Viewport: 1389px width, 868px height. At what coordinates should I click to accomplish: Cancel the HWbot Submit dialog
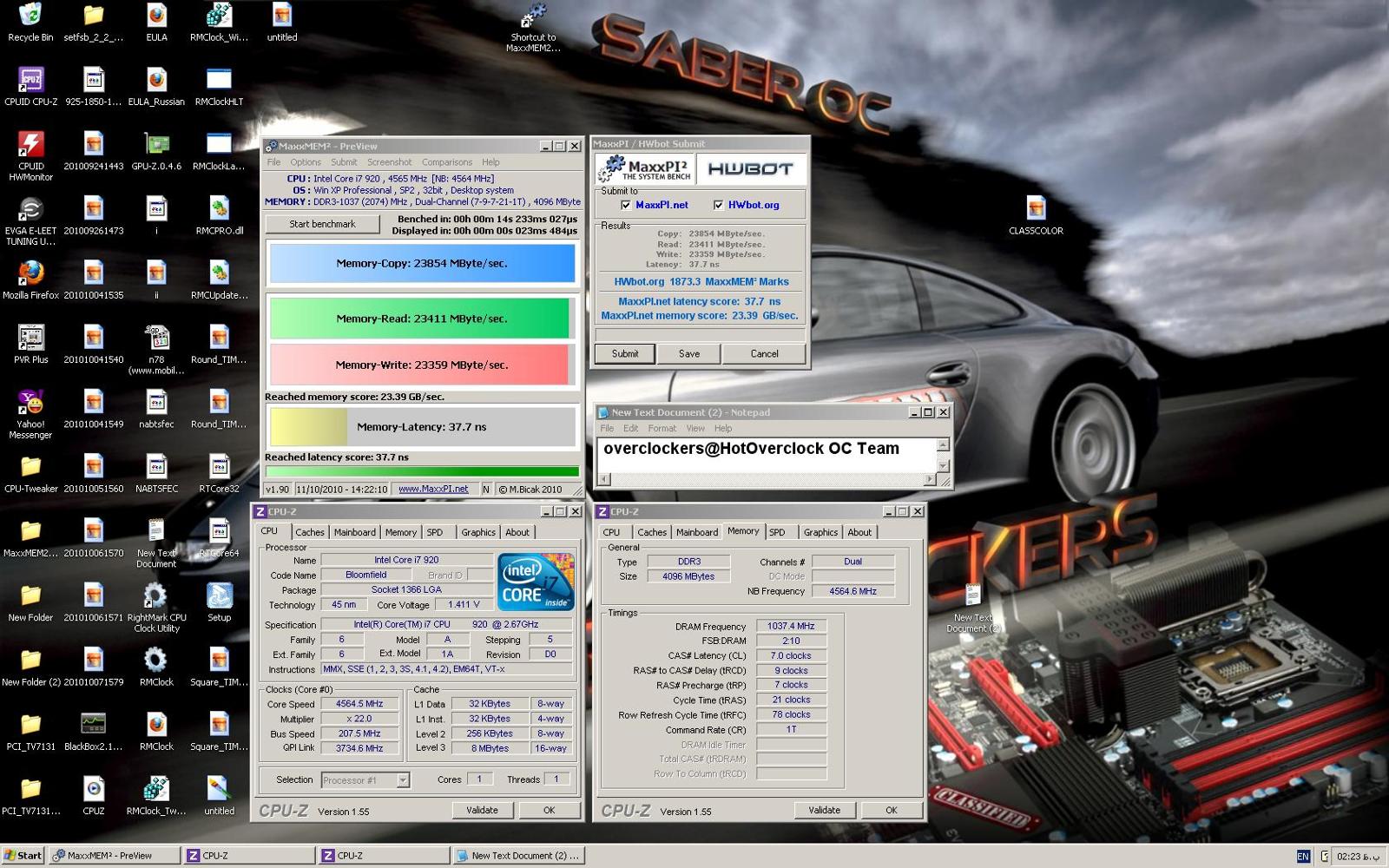click(x=764, y=353)
